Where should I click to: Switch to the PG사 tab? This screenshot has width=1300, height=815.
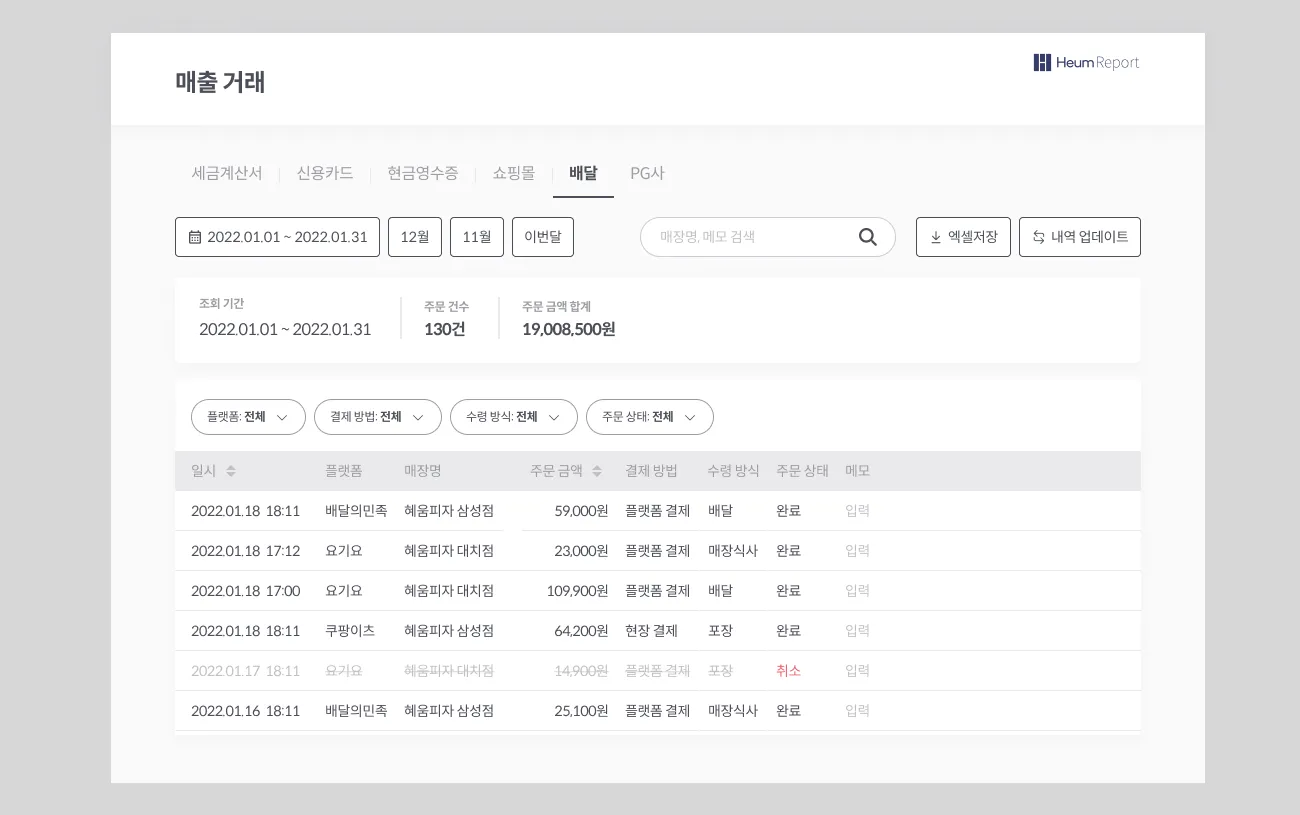pyautogui.click(x=647, y=173)
